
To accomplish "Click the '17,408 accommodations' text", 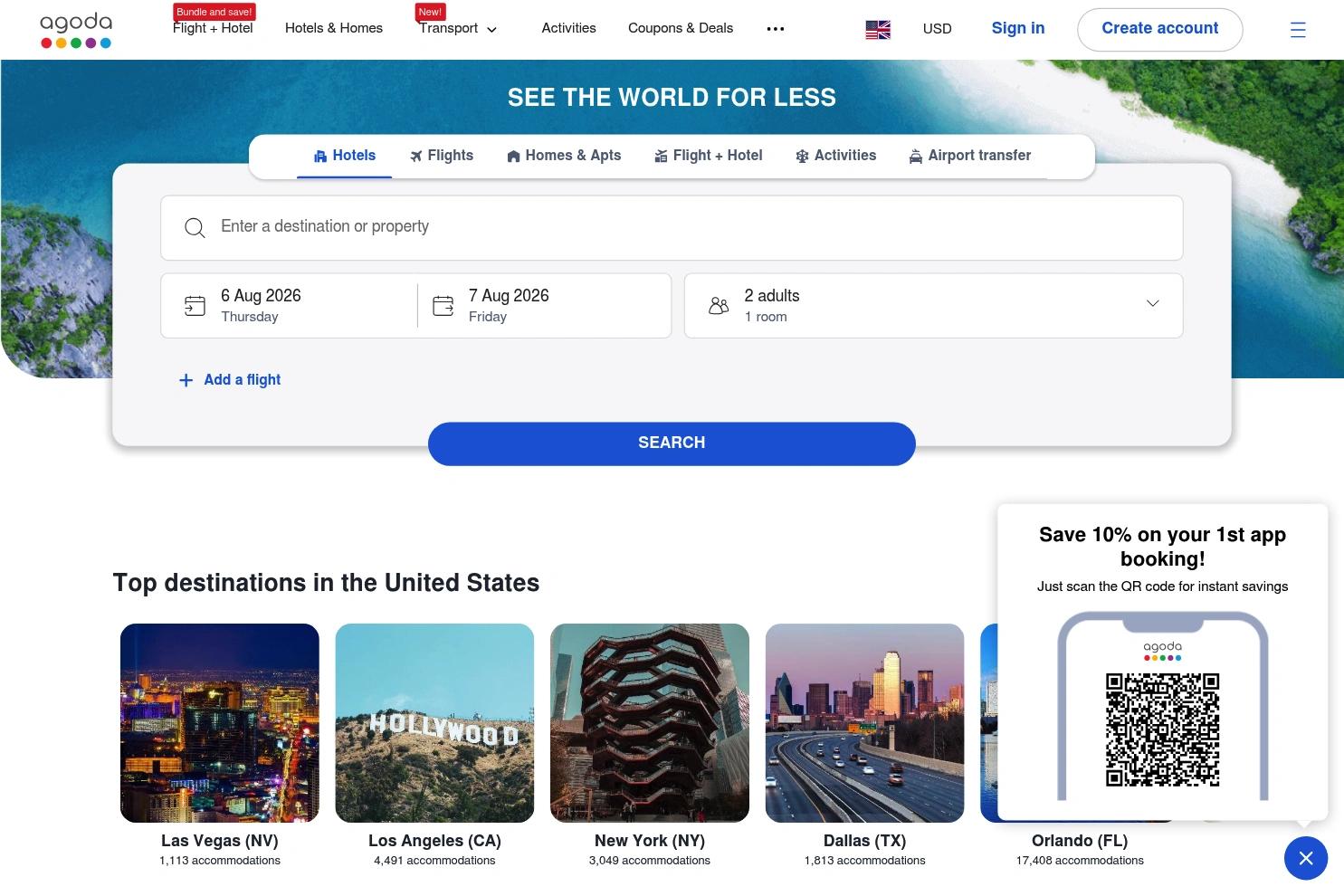I will [x=1080, y=861].
